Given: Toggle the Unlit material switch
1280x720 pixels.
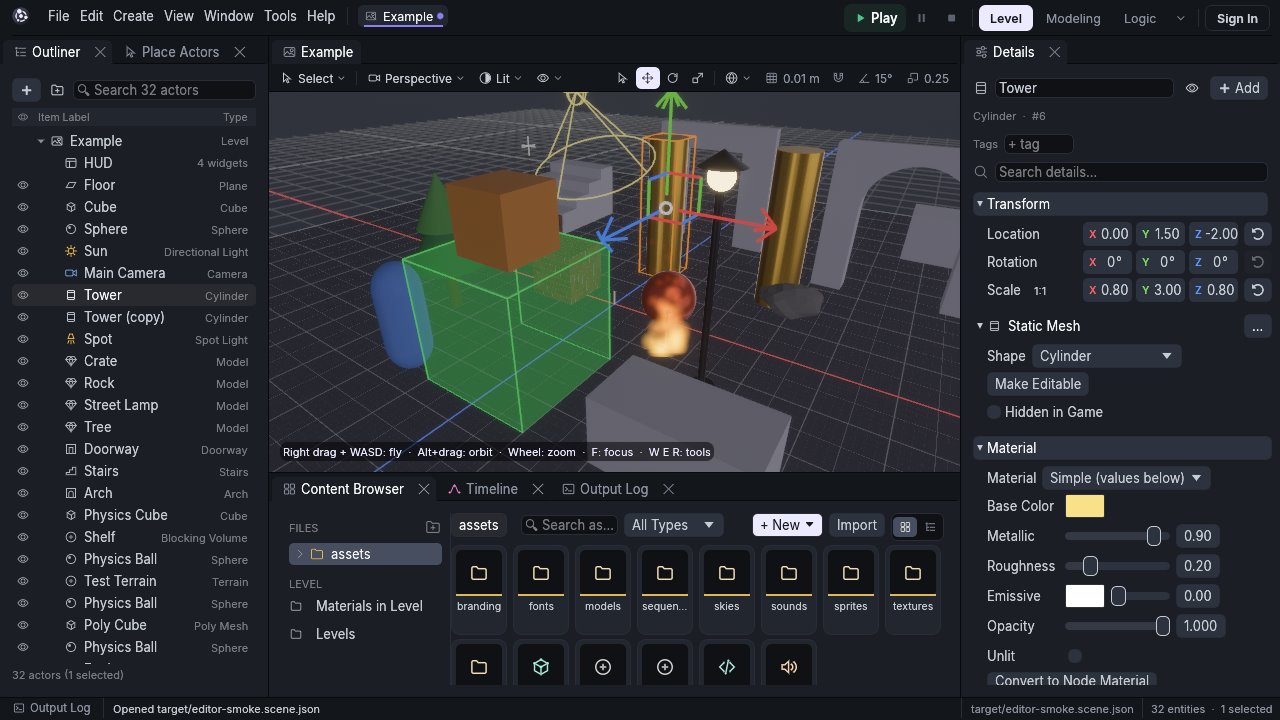Looking at the screenshot, I should [x=1075, y=656].
